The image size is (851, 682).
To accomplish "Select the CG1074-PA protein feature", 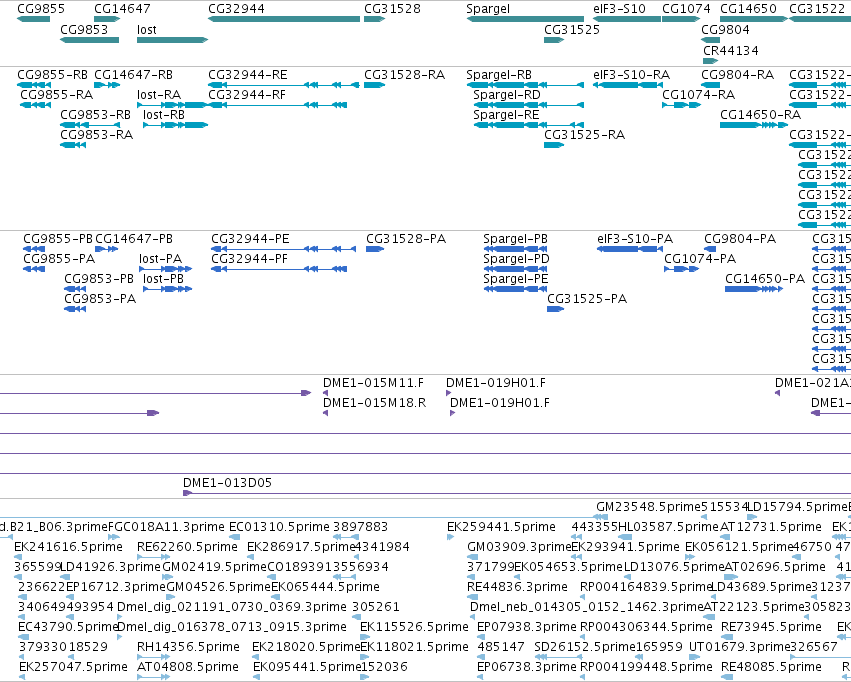I will coord(681,269).
